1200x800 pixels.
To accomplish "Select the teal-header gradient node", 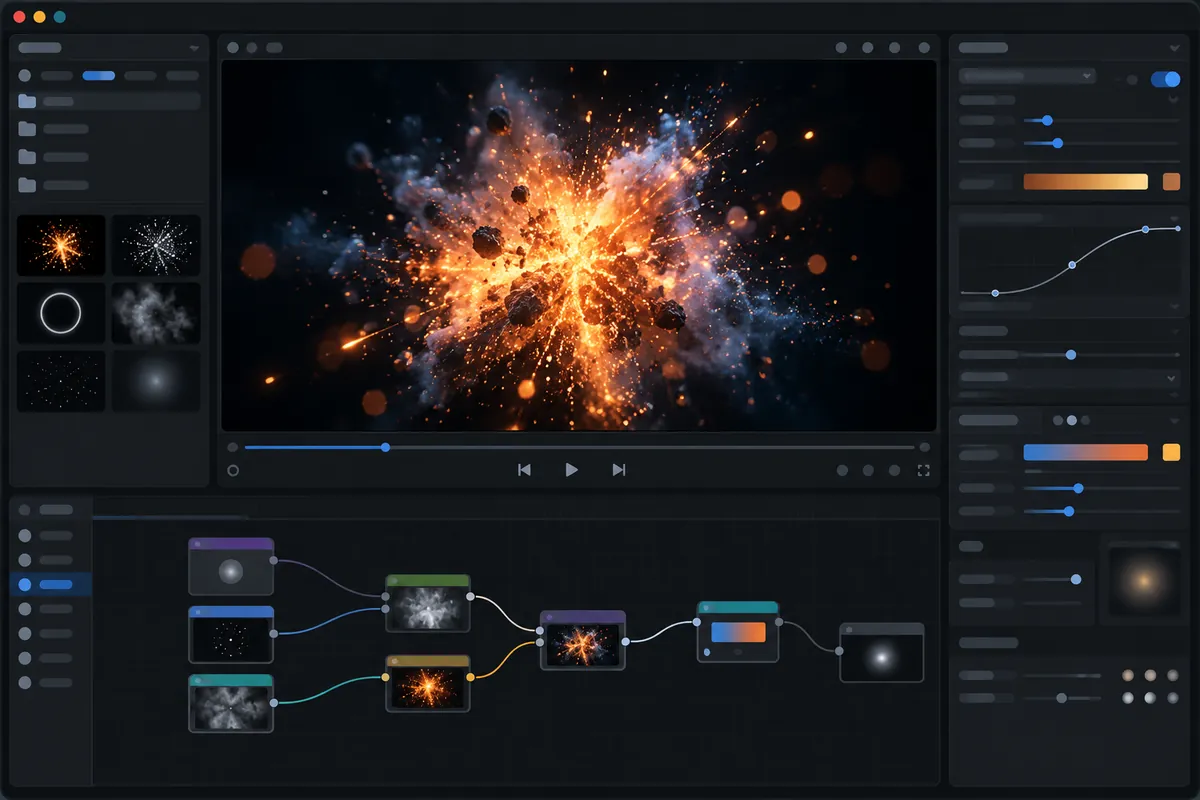I will point(738,631).
